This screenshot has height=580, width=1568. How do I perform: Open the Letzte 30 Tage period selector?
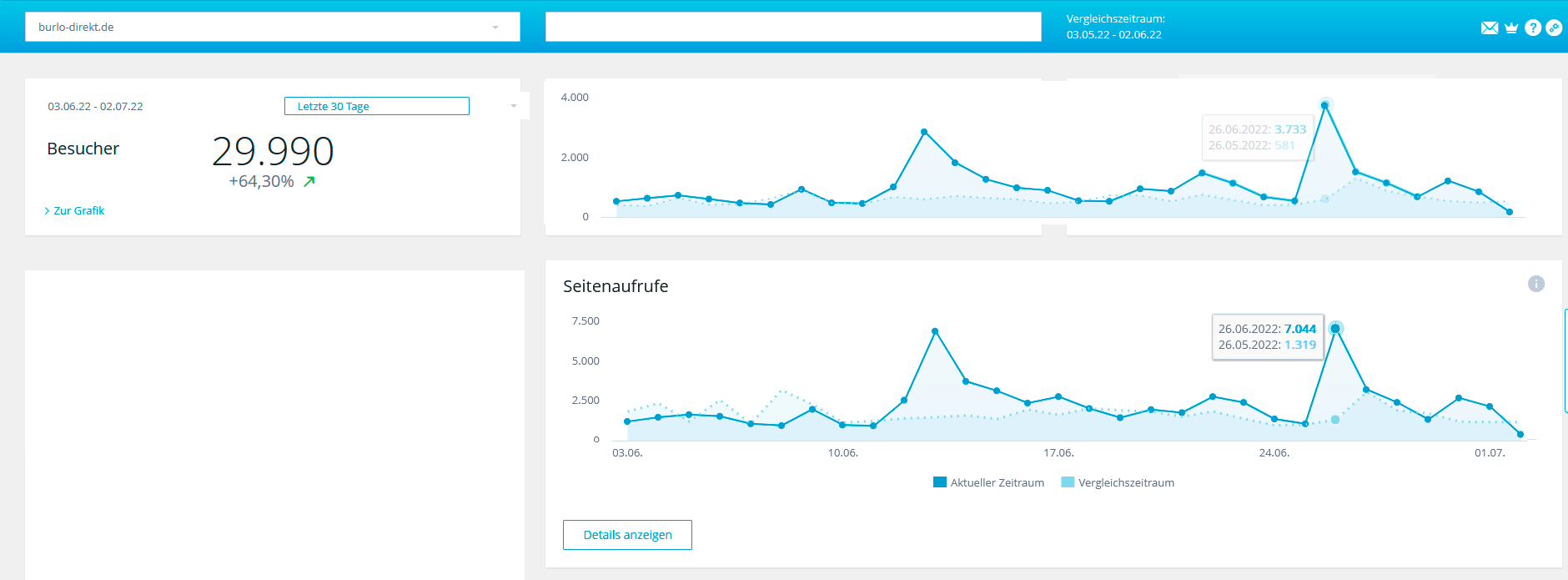tap(376, 106)
